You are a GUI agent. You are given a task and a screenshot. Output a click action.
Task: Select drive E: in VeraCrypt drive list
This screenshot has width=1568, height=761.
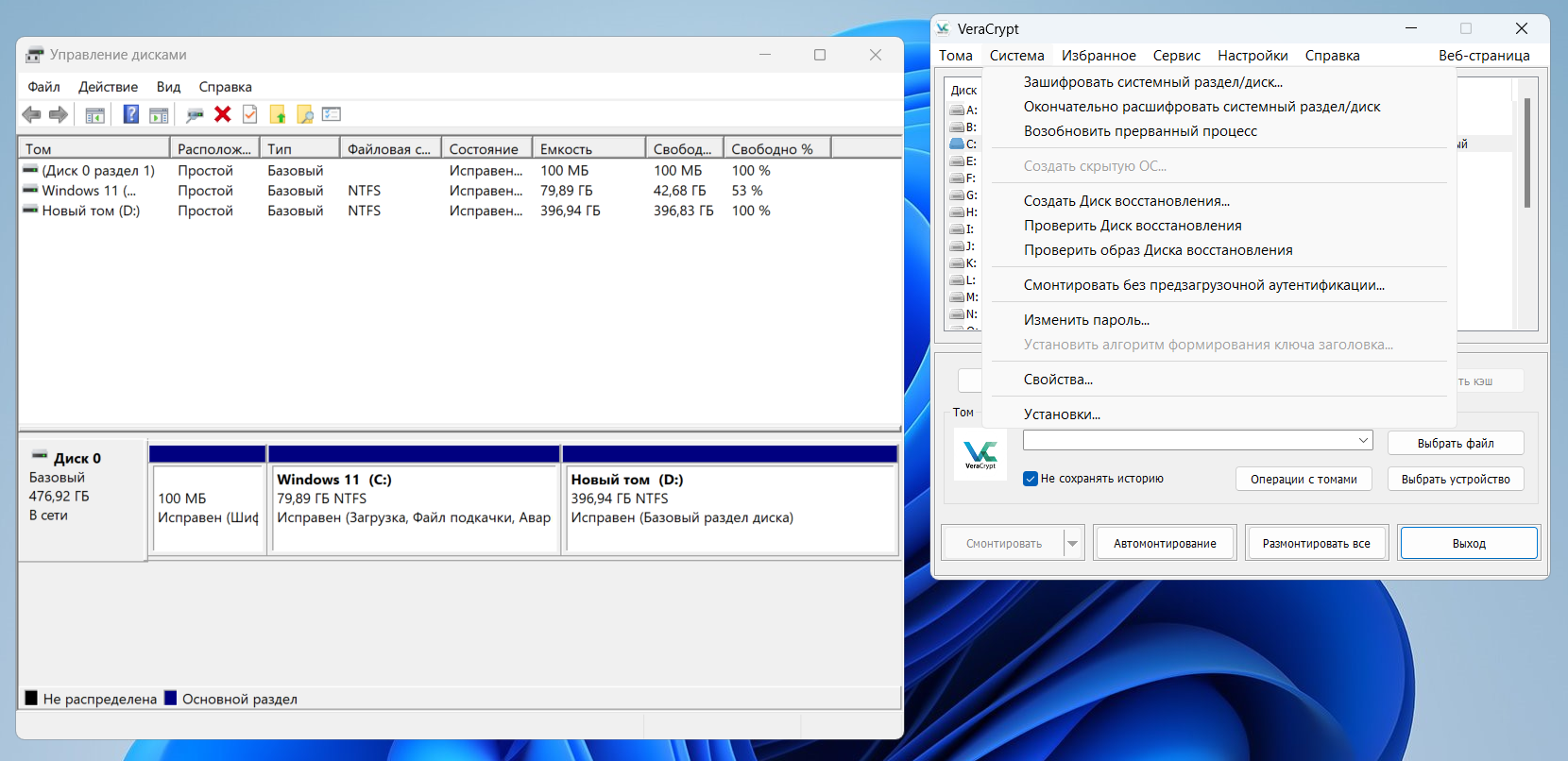[964, 161]
